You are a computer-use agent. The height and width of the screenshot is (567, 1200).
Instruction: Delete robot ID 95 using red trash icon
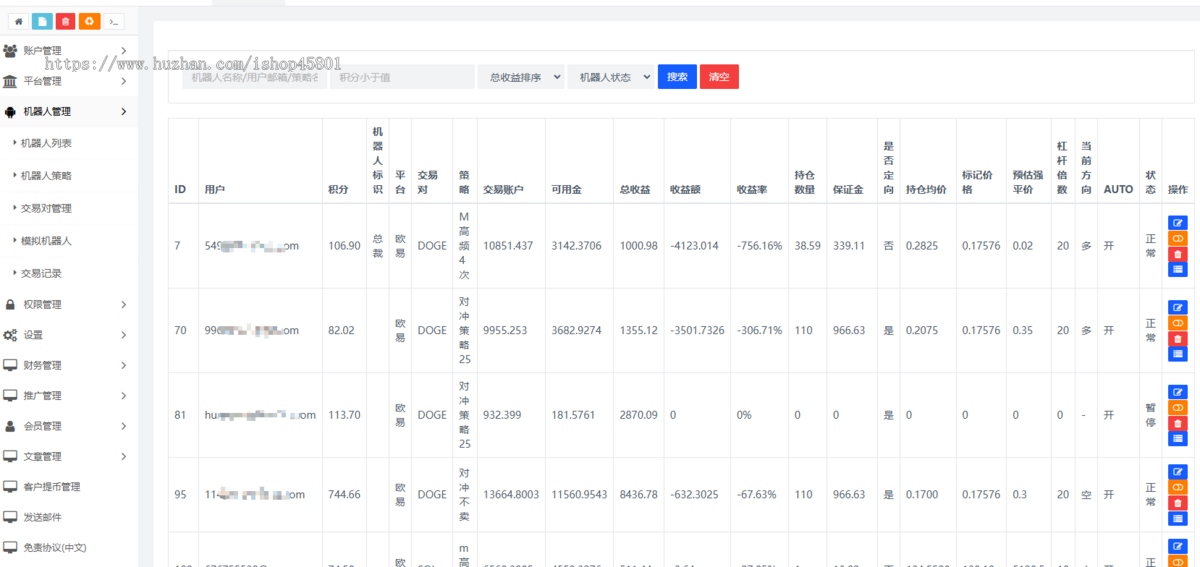[x=1177, y=502]
